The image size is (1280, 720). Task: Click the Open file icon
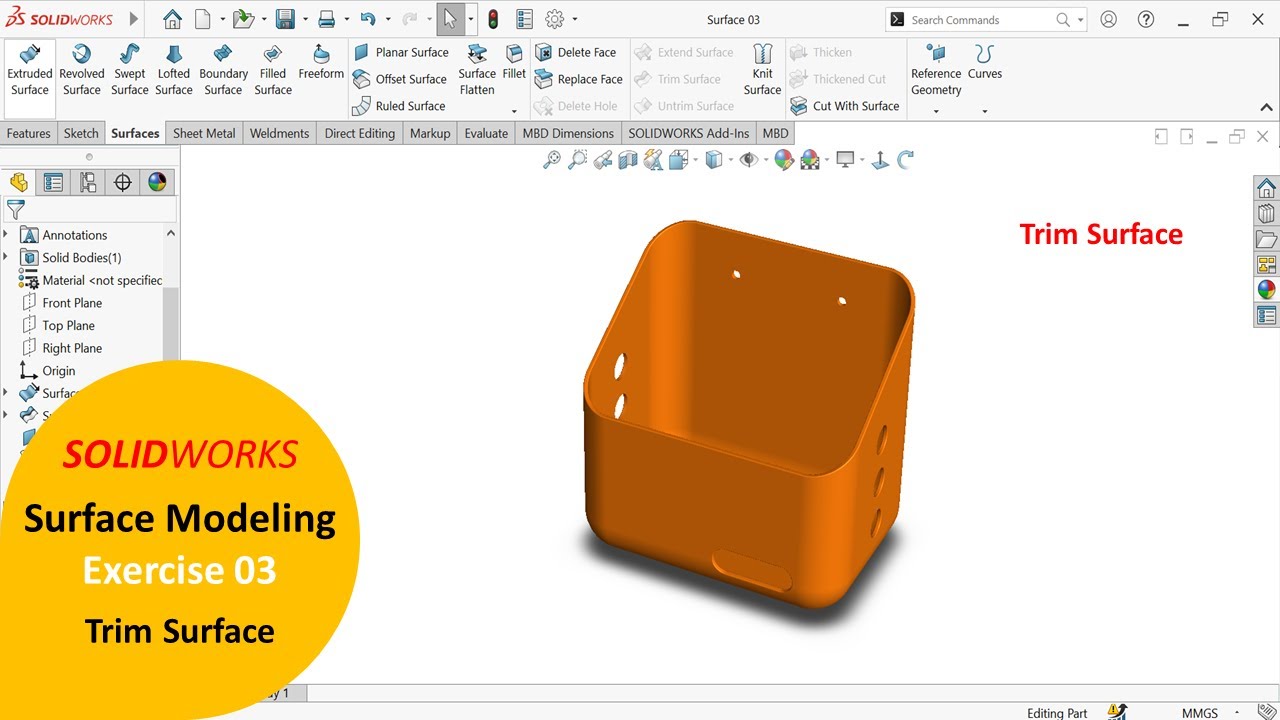click(x=243, y=19)
